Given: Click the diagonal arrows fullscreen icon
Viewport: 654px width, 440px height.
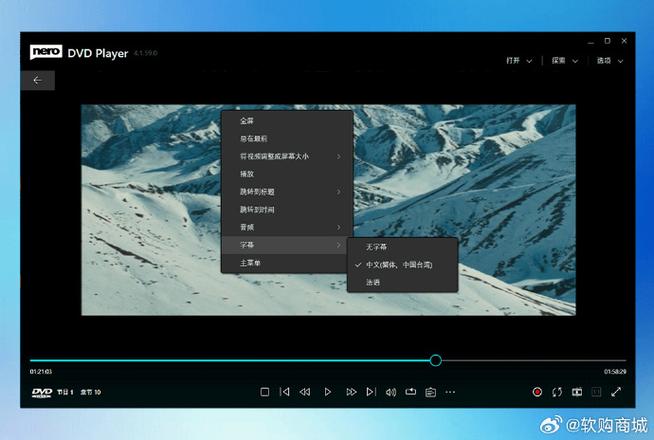Looking at the screenshot, I should (x=616, y=392).
